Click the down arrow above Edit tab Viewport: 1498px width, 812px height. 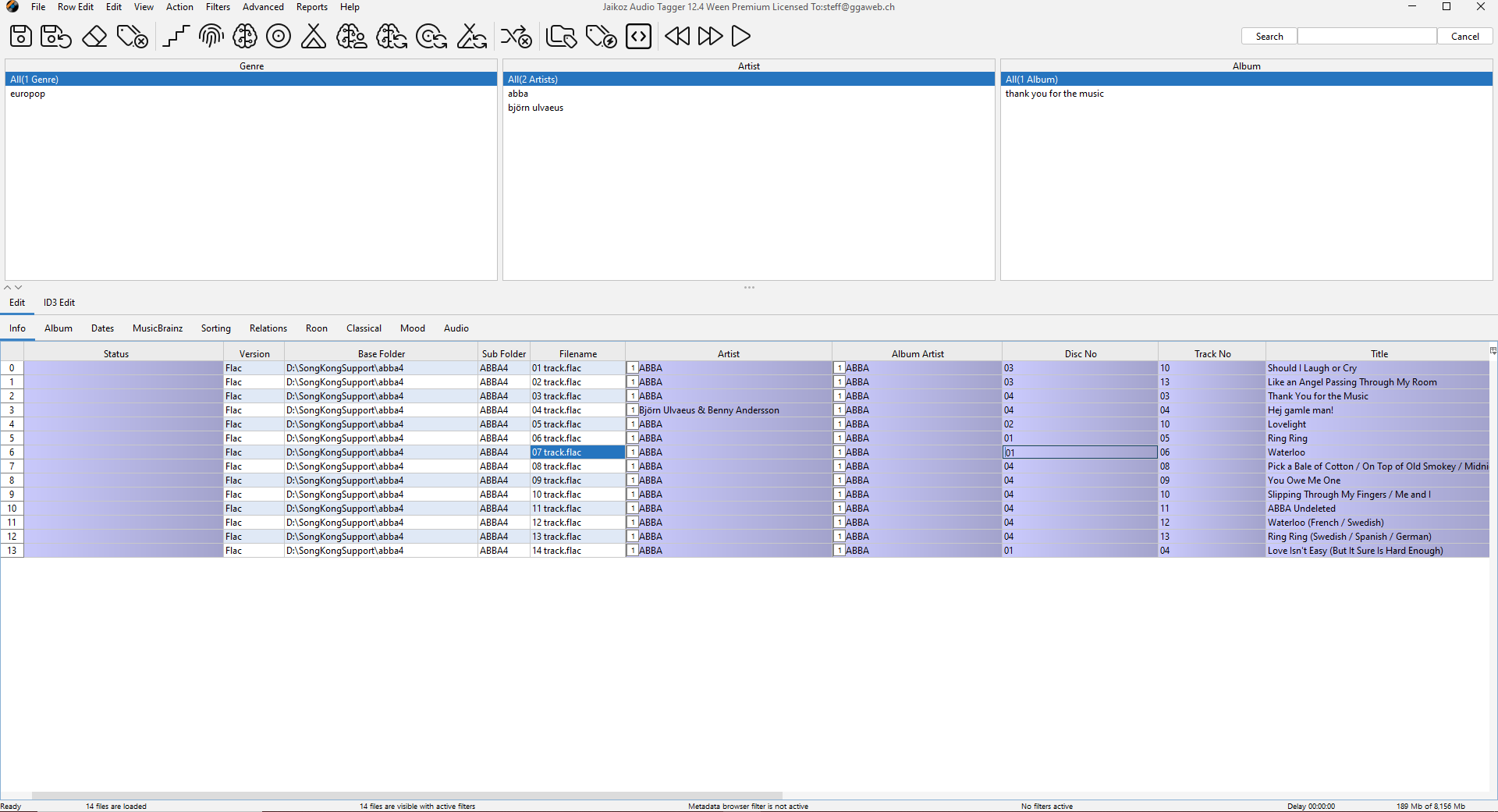click(19, 287)
